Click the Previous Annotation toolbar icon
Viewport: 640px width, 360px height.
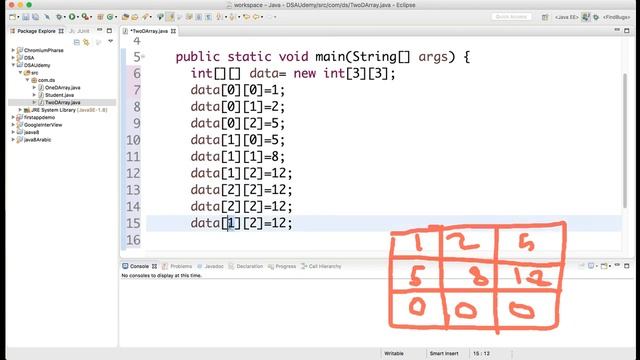(x=233, y=17)
